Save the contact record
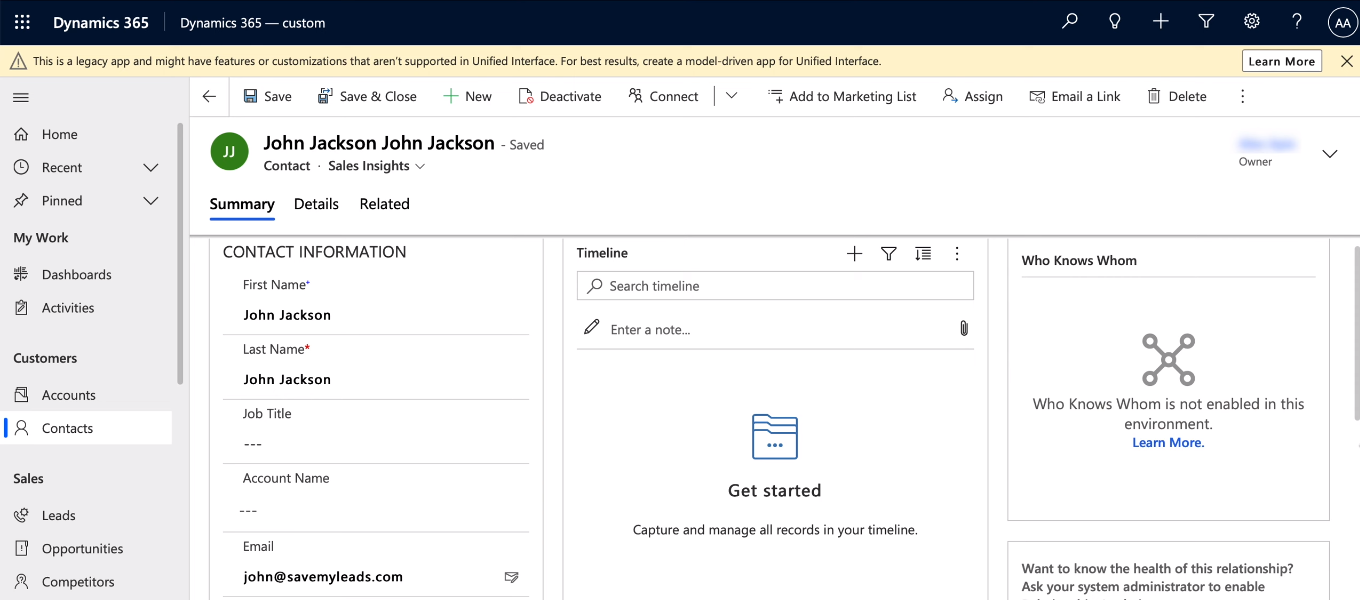 [x=267, y=96]
